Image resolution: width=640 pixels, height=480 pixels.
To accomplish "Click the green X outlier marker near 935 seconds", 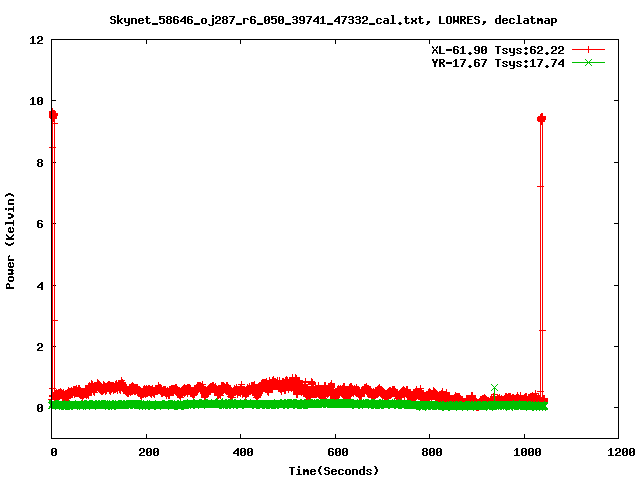I will coord(494,387).
